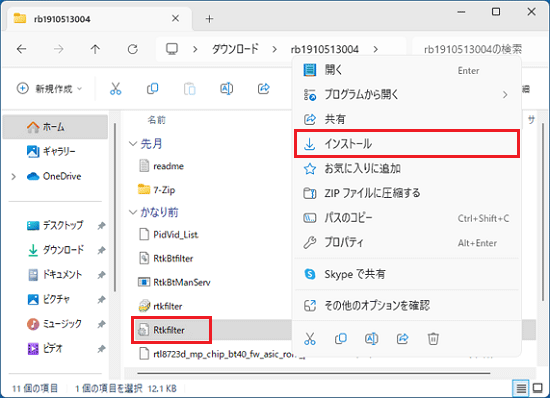Unpin デスクトップ from quick access

pyautogui.click(x=101, y=225)
